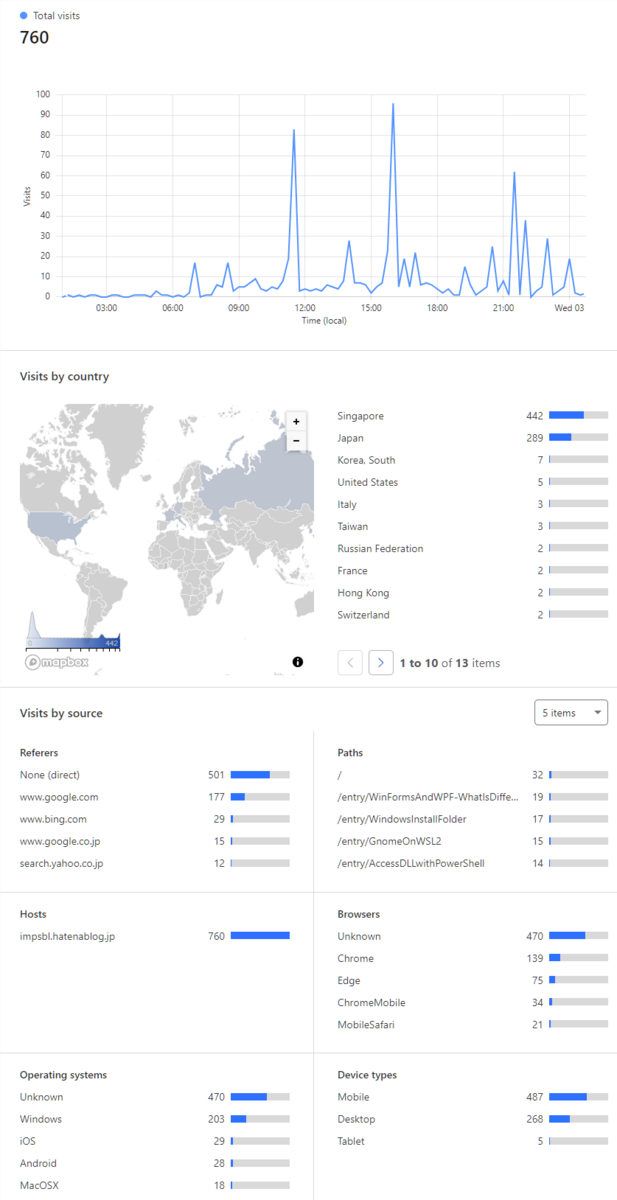The width and height of the screenshot is (617, 1200).
Task: Open the map info attribution icon
Action: (x=298, y=662)
